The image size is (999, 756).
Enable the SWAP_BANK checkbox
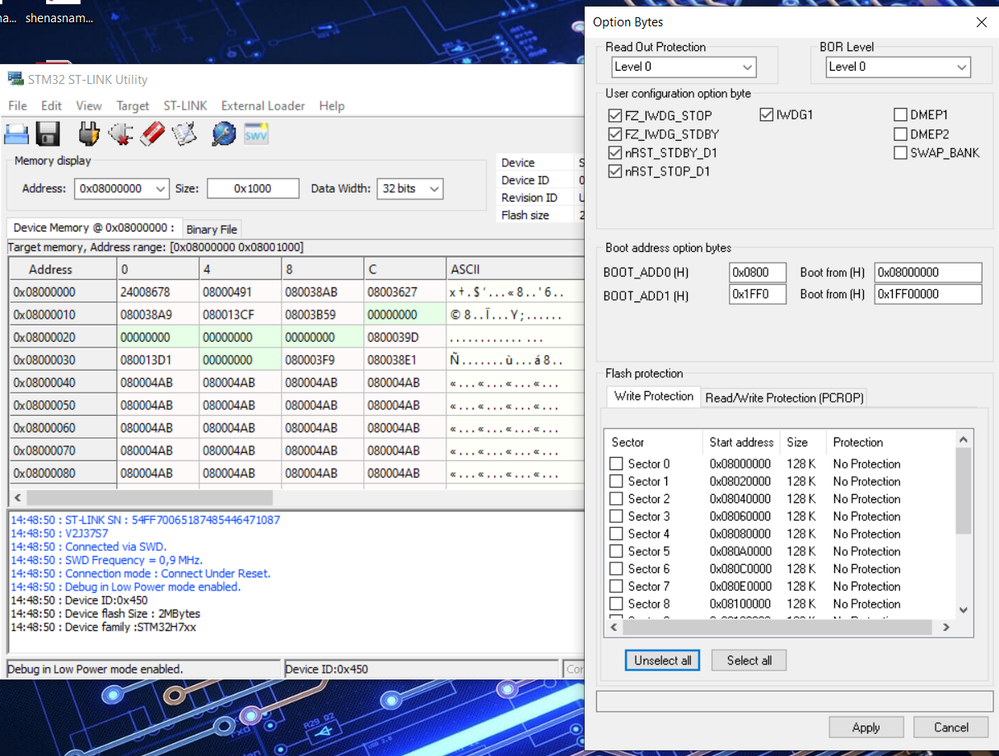click(x=900, y=153)
